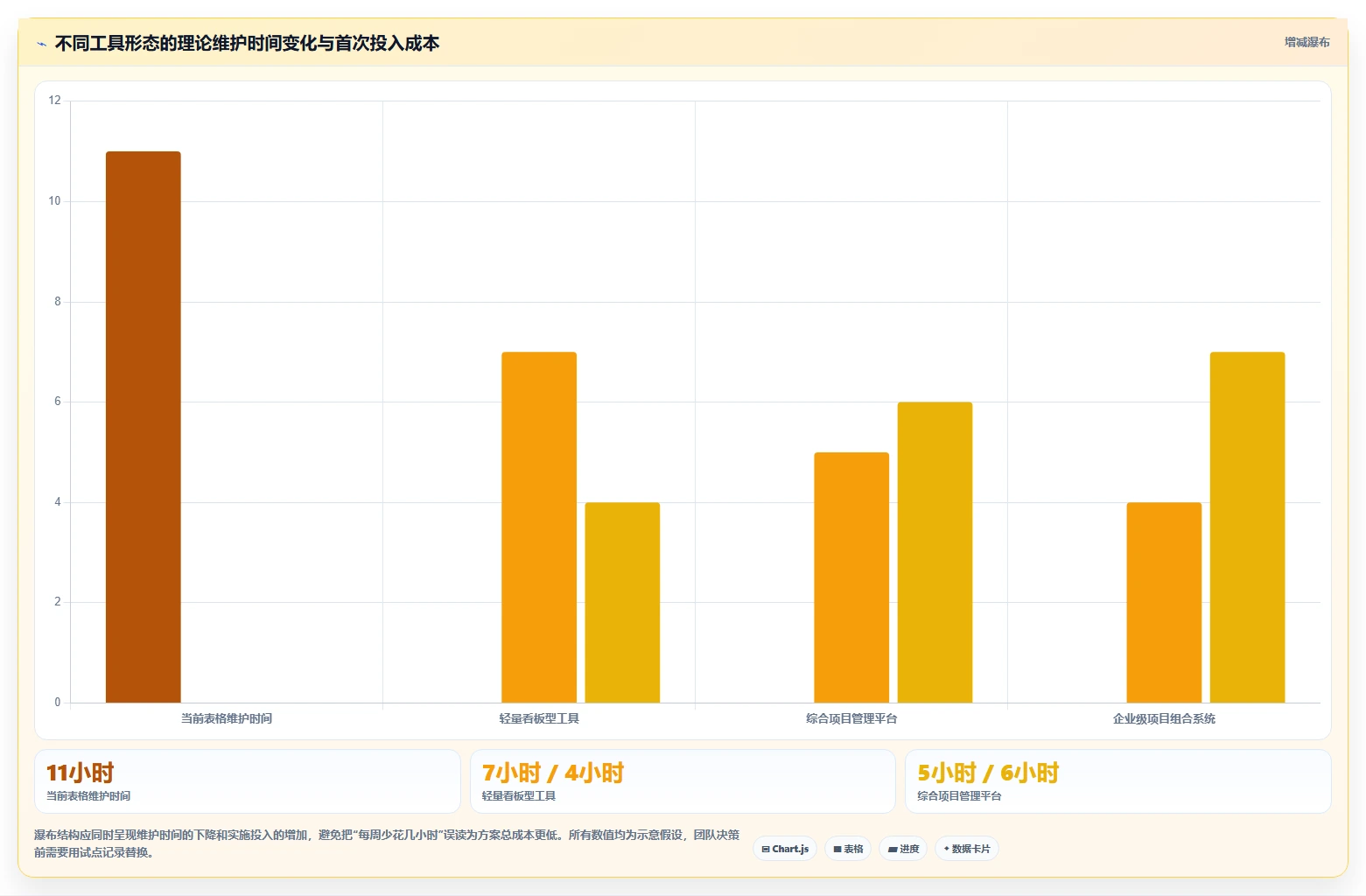Click the yellow 7-hour bar for 企业级项目组合系统
Viewport: 1366px width, 896px height.
pyautogui.click(x=1247, y=527)
